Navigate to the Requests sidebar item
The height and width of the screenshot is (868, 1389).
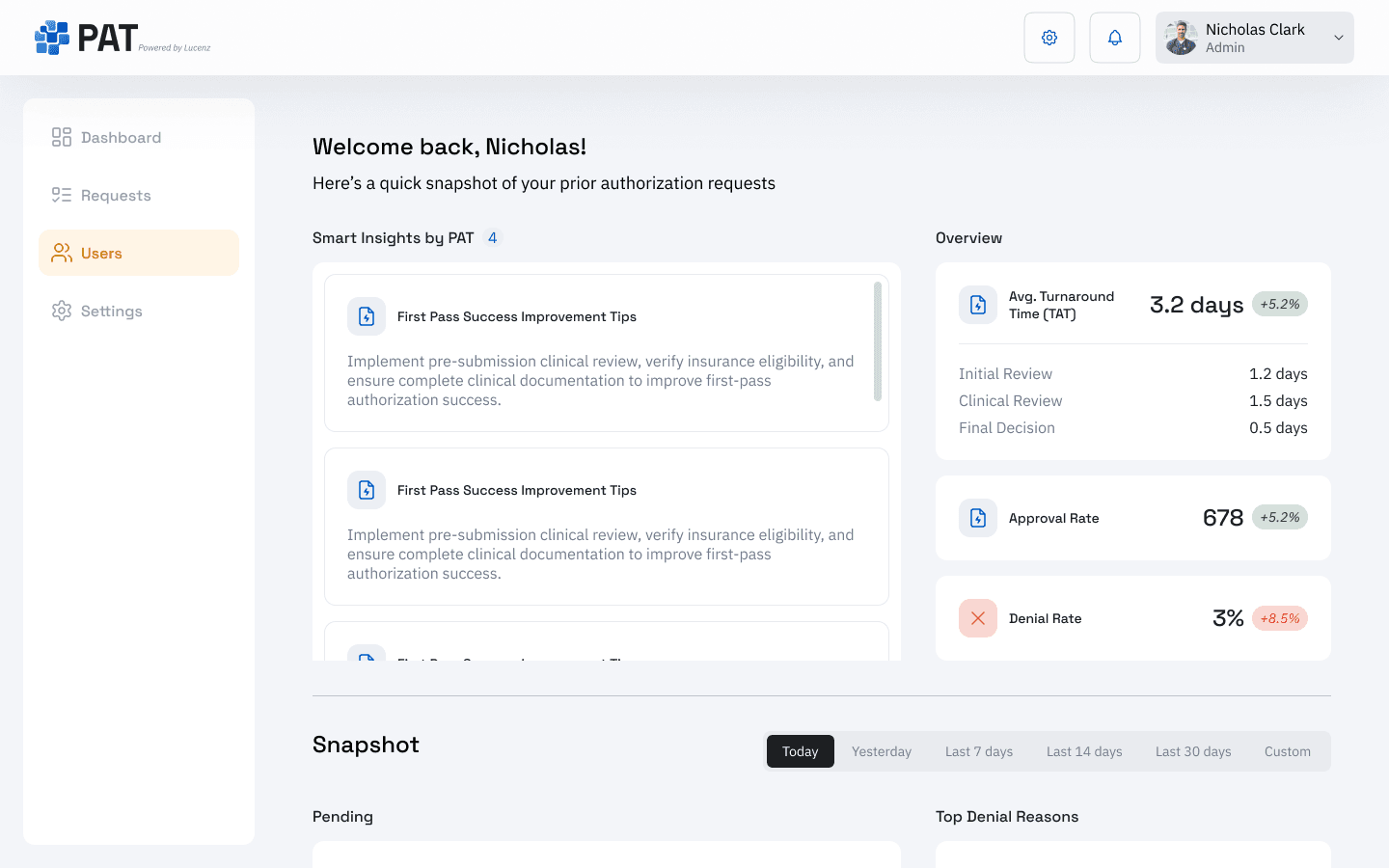point(116,195)
